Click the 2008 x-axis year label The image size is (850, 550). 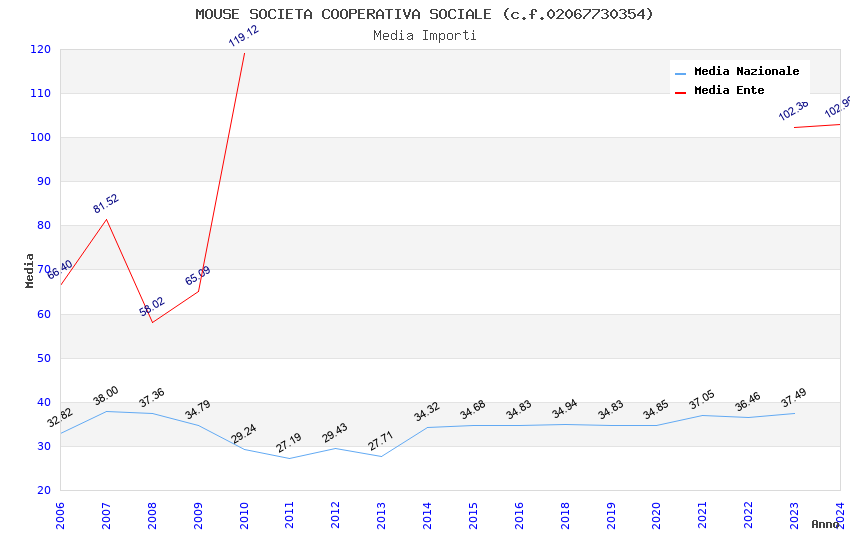tap(152, 515)
